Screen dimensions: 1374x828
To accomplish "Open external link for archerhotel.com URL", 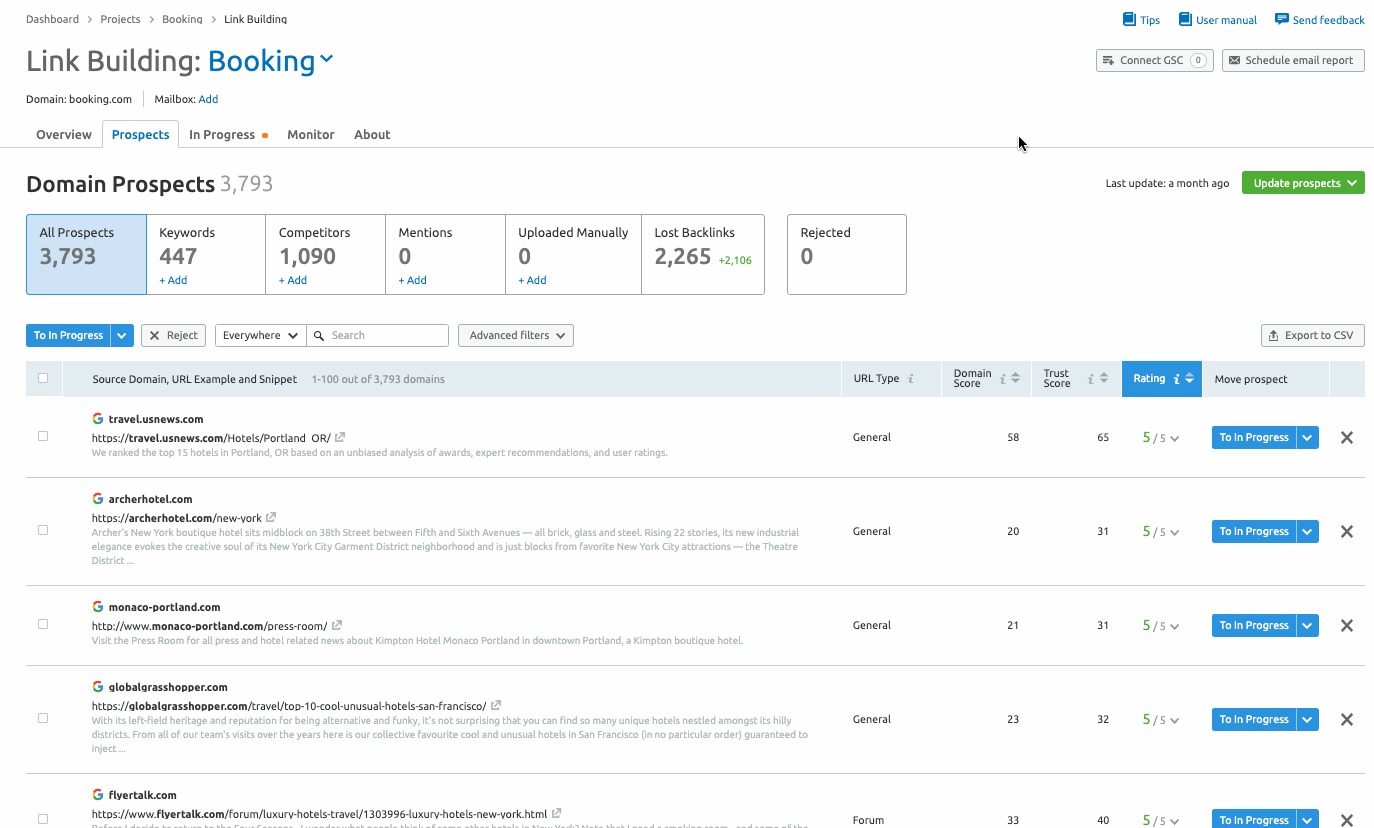I will (271, 517).
